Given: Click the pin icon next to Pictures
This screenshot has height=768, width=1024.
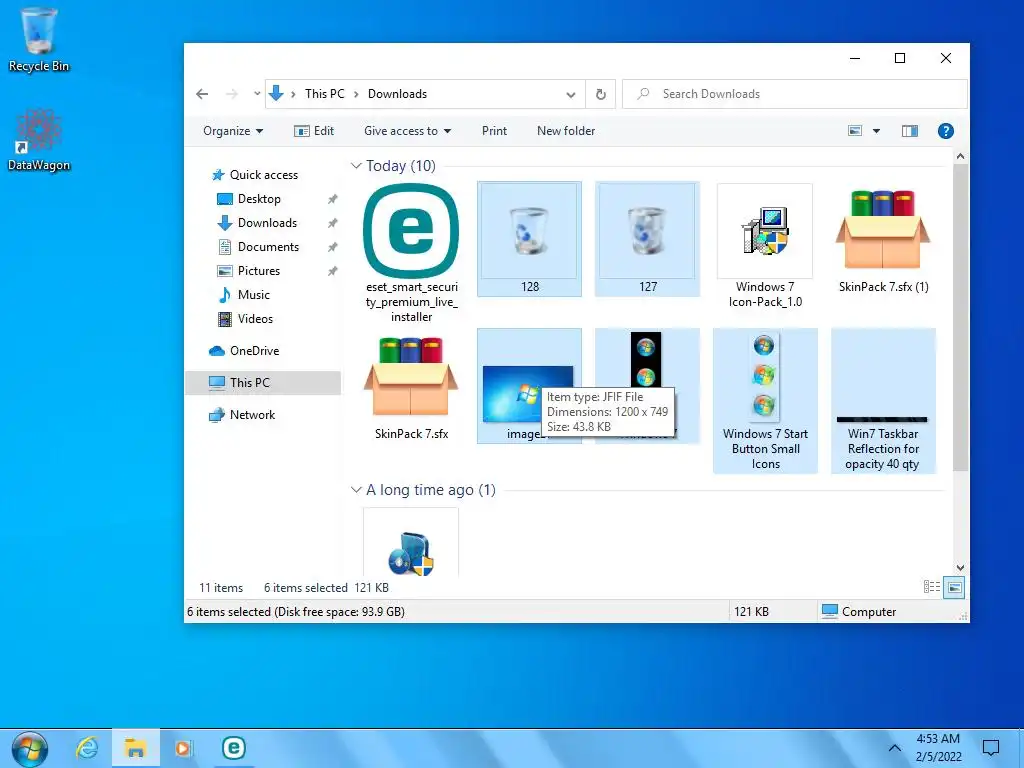Looking at the screenshot, I should (x=332, y=271).
